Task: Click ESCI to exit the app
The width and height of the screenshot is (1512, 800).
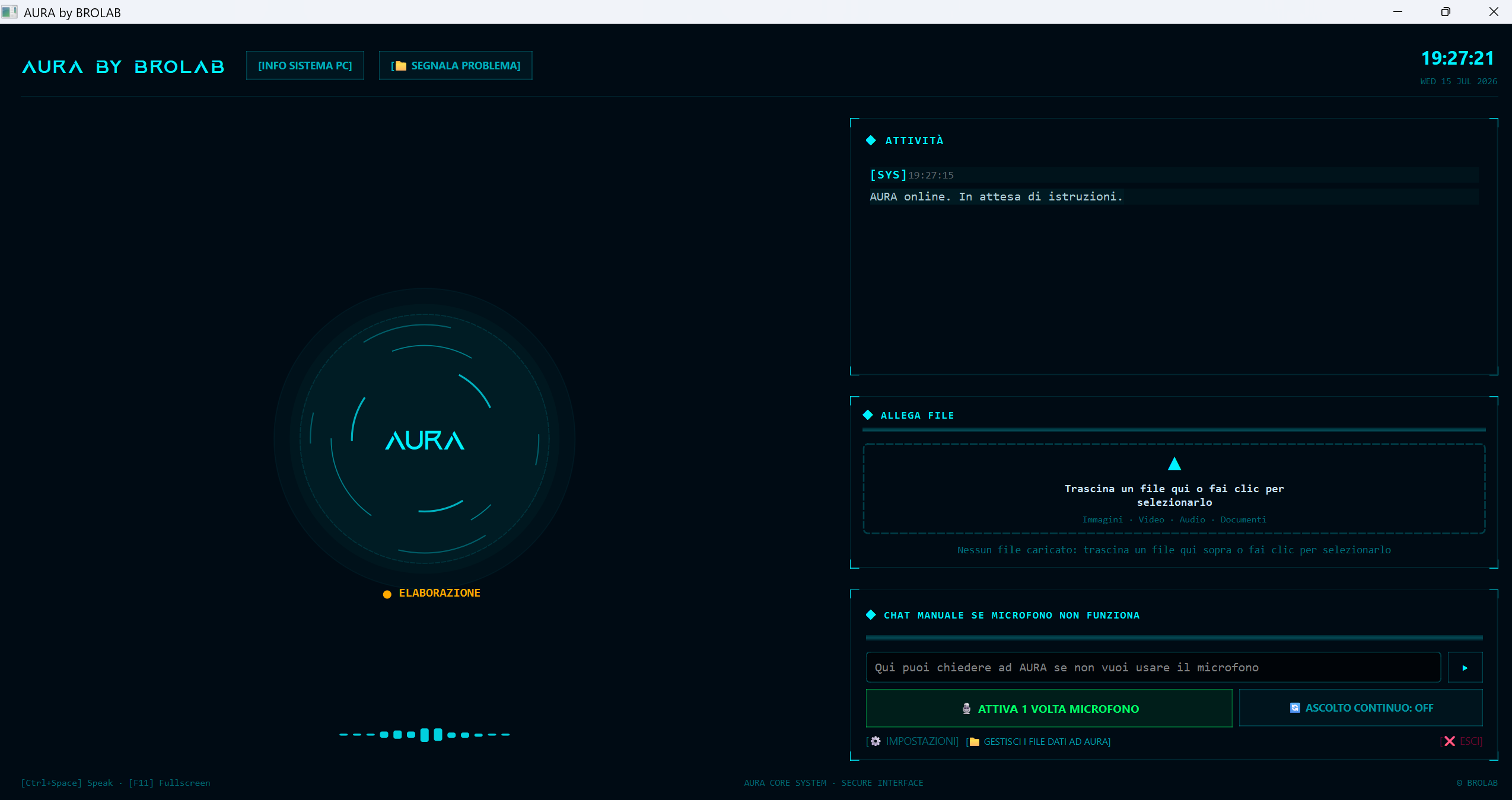Action: pyautogui.click(x=1462, y=741)
